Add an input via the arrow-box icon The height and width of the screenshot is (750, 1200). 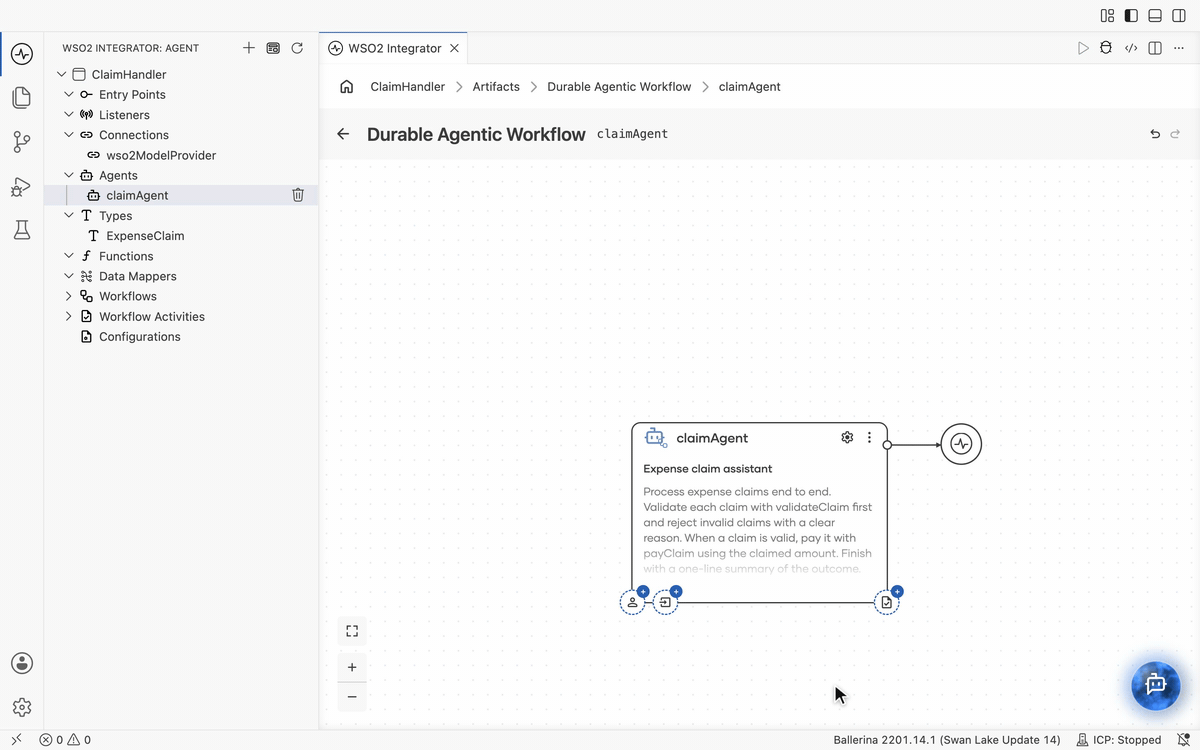665,602
